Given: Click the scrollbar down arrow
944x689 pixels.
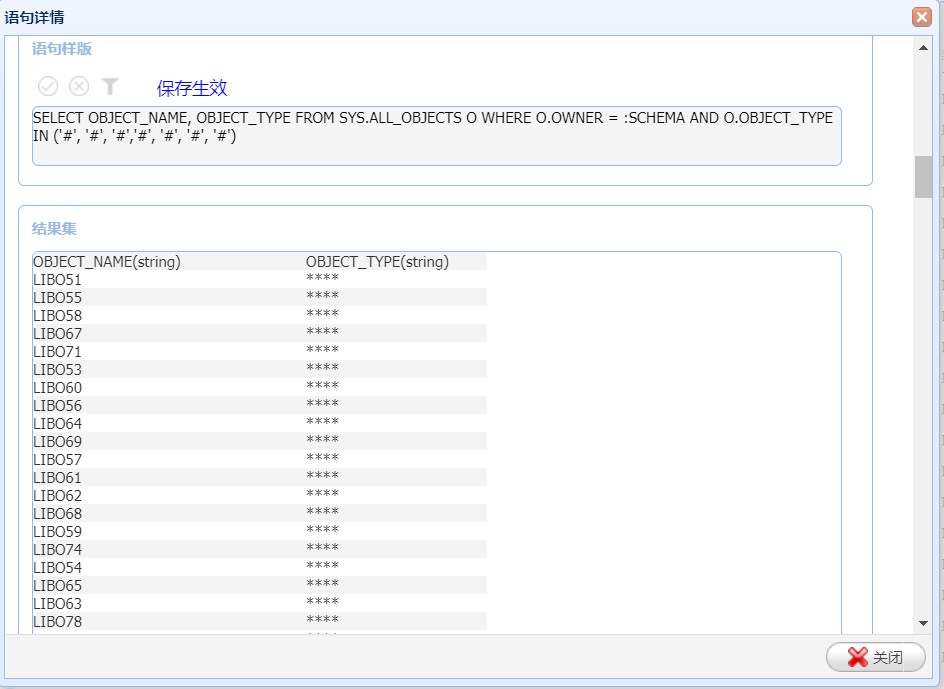Looking at the screenshot, I should 923,623.
